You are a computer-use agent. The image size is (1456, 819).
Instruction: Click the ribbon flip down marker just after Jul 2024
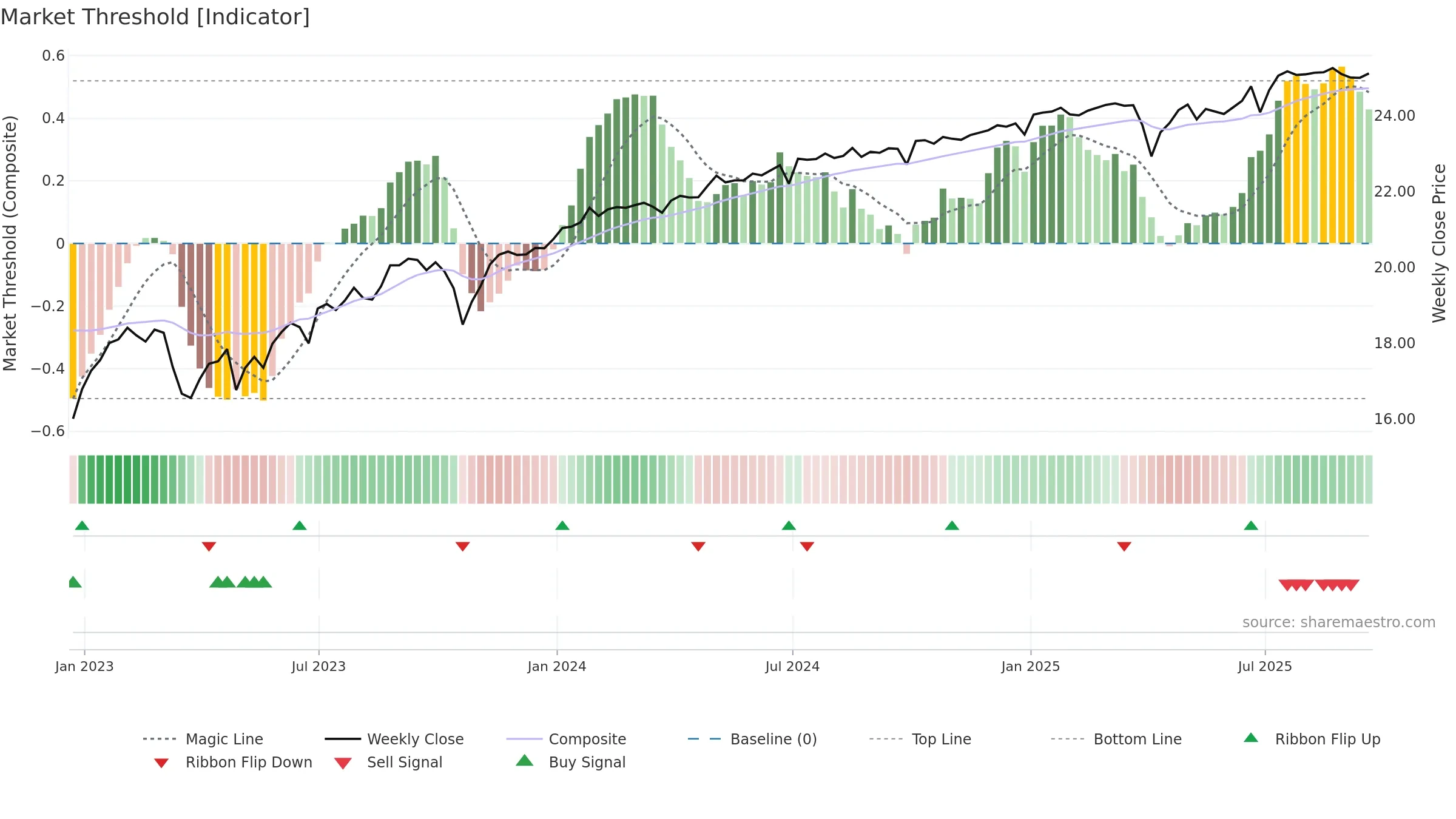807,547
